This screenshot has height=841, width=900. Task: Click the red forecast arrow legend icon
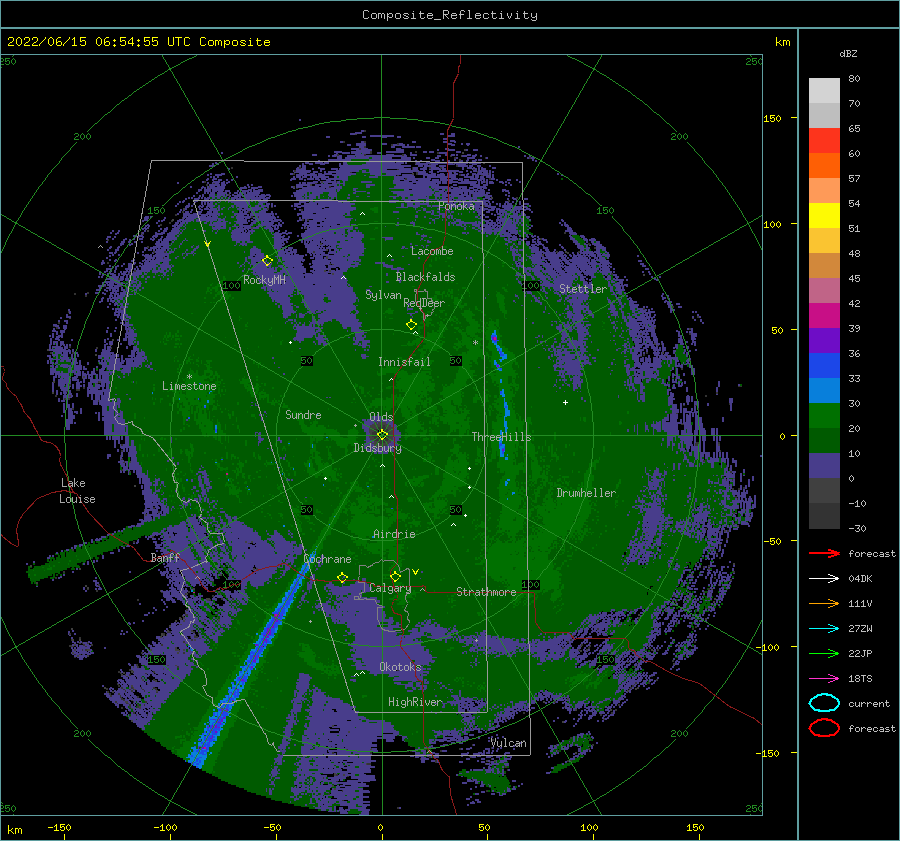[x=824, y=553]
